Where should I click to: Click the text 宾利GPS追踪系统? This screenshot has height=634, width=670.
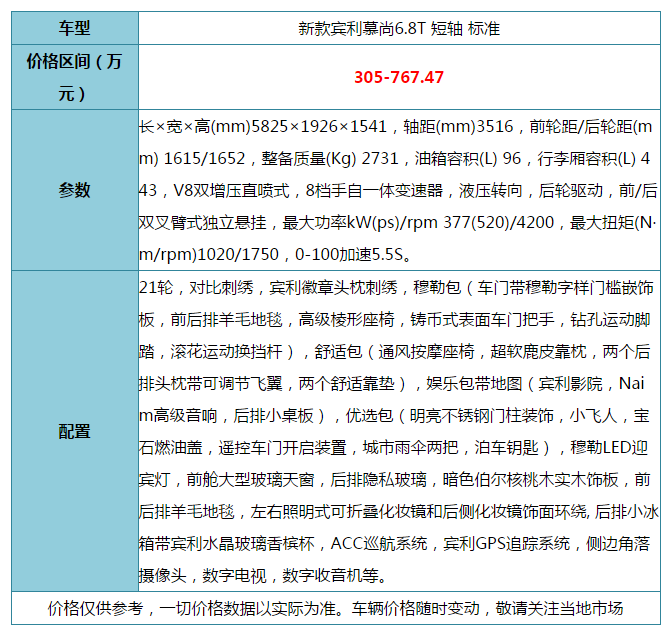pos(506,544)
